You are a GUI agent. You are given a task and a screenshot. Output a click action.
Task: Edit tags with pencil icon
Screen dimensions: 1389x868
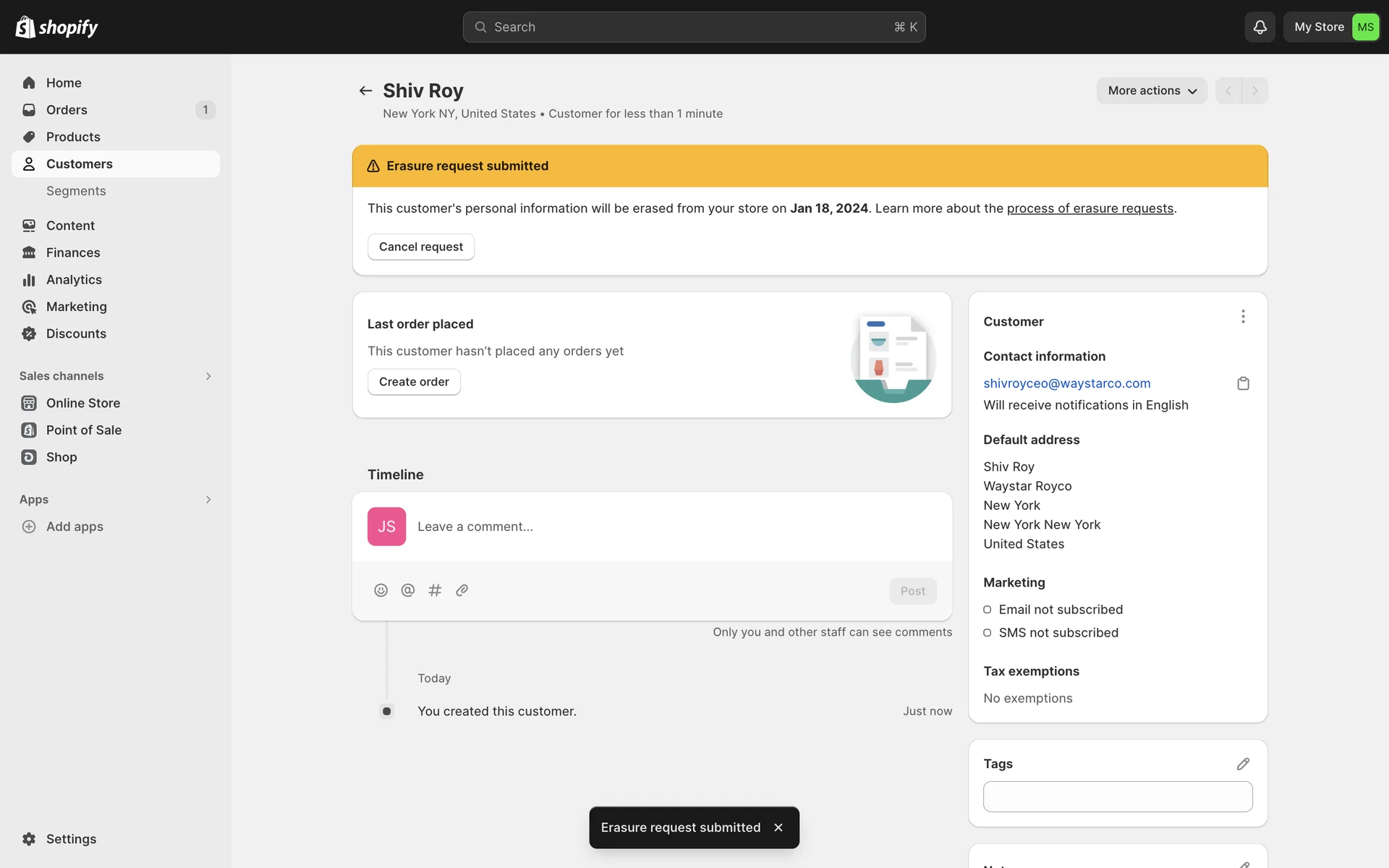(1243, 764)
